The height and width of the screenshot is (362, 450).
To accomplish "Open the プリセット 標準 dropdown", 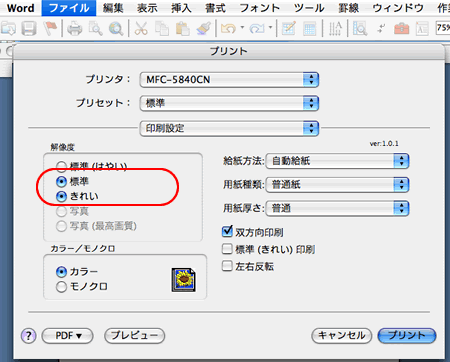I will point(229,103).
